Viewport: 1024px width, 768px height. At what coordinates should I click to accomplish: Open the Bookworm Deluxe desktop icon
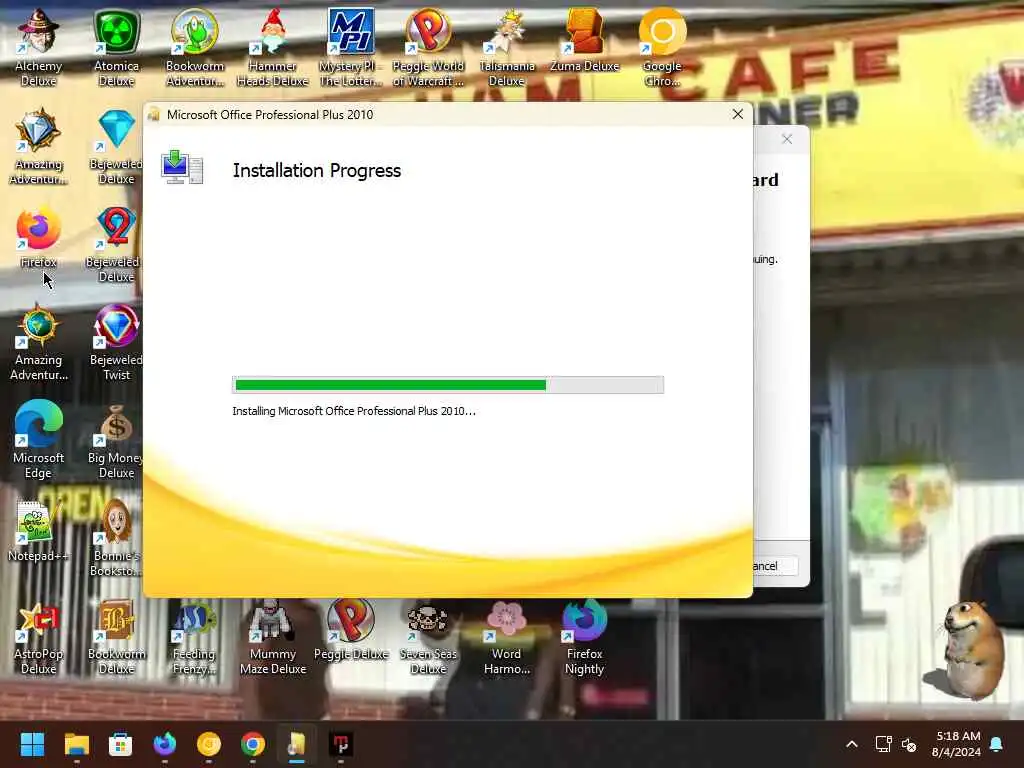pos(116,635)
